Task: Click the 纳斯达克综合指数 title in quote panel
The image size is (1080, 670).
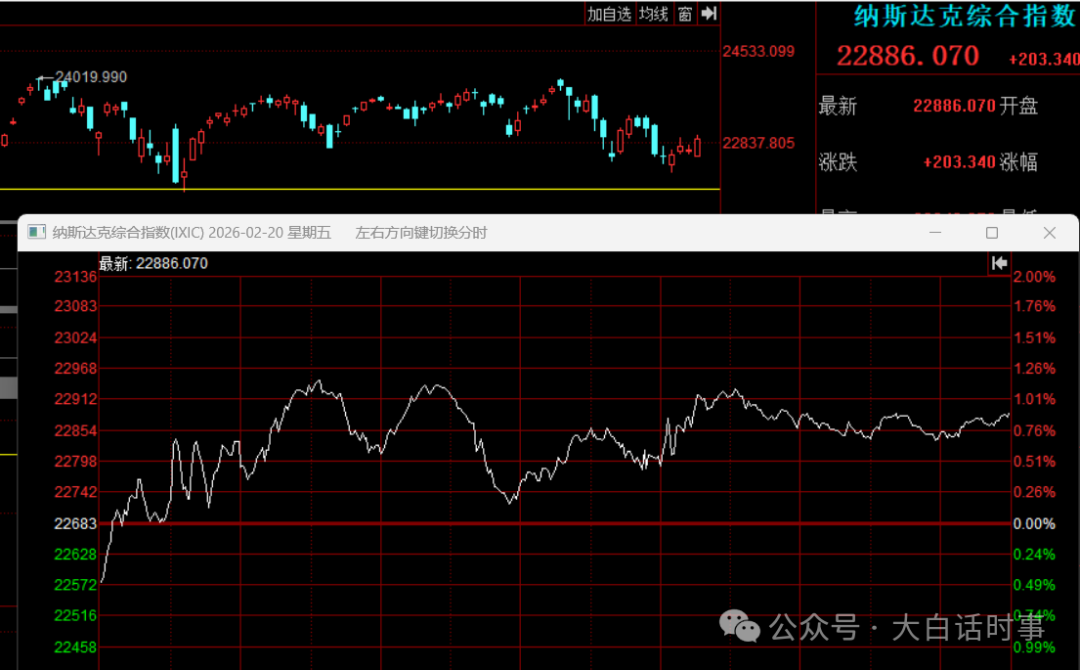Action: point(966,17)
